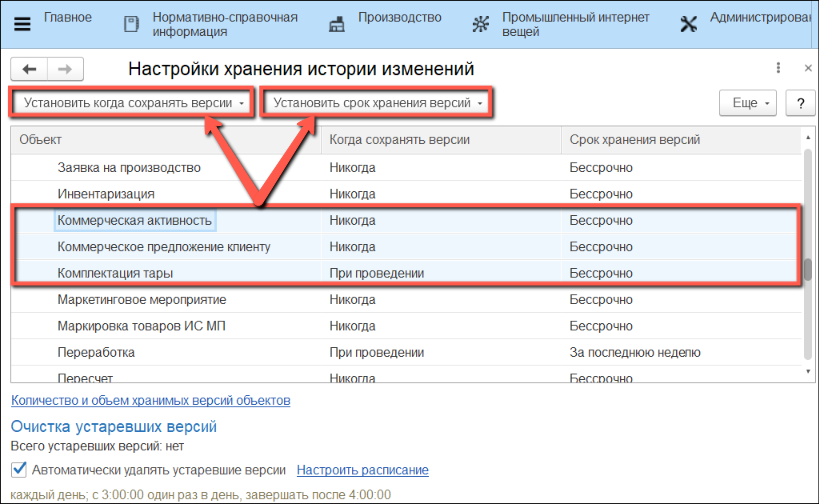Screen dimensions: 819x504
Task: Open 'Количество и объем хранимых версий объектов' link
Action: (x=150, y=400)
